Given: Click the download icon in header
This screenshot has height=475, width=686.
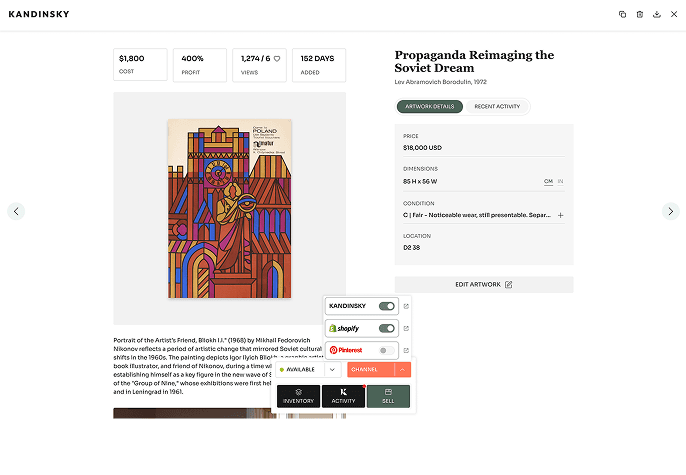Looking at the screenshot, I should tap(657, 14).
